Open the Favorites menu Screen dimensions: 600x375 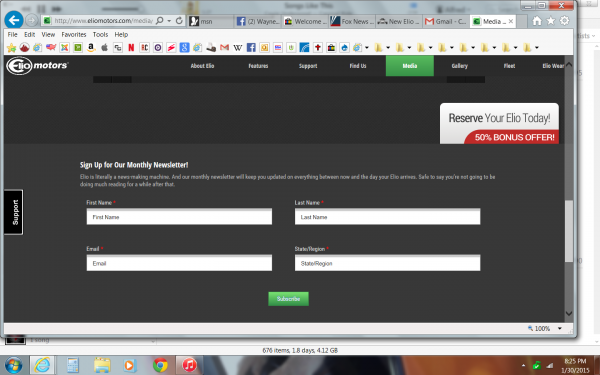coord(73,34)
